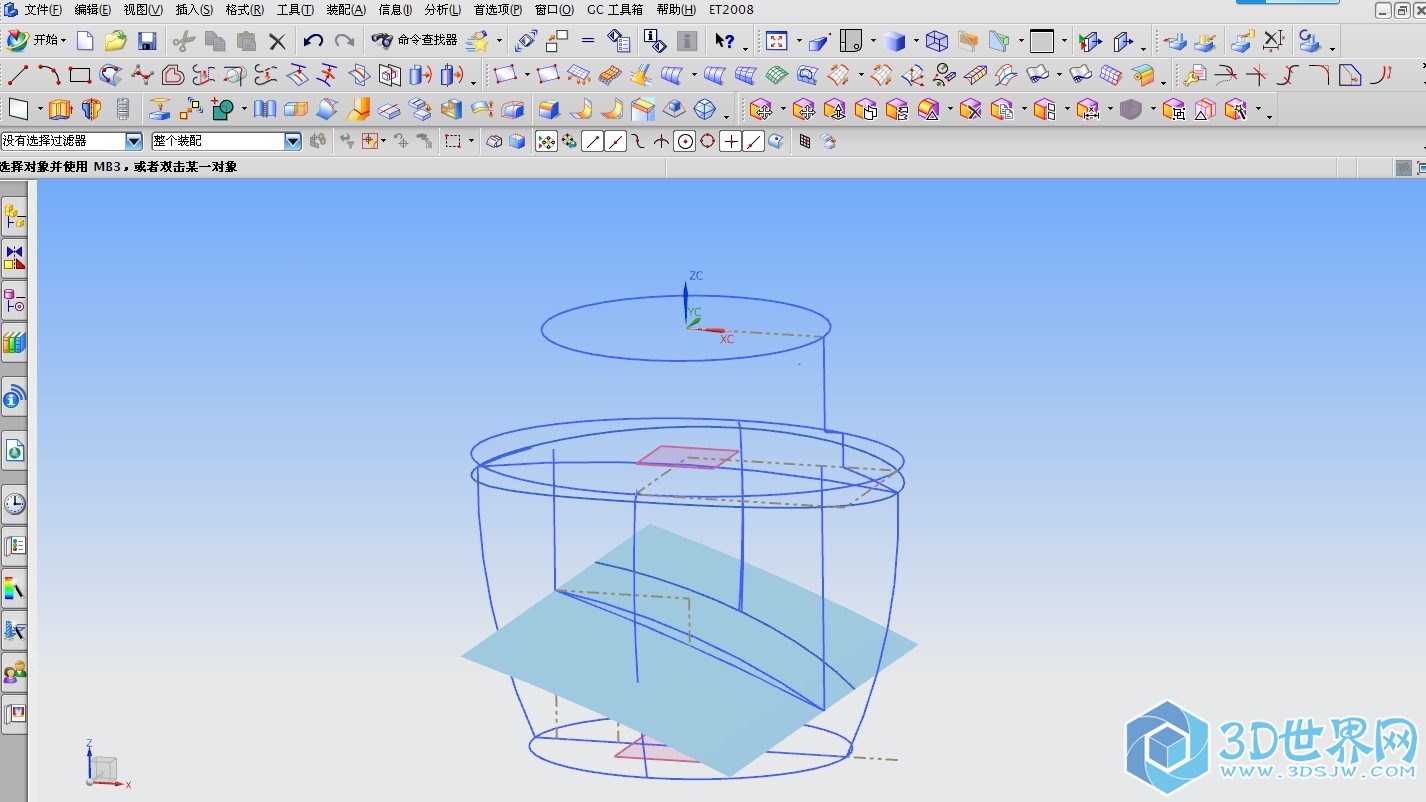Click the context help arrow-question icon

tap(724, 41)
